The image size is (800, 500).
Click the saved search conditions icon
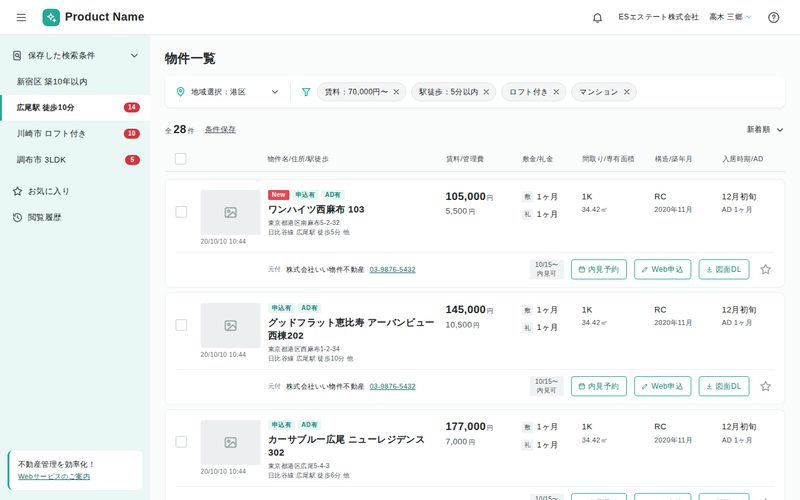tap(17, 56)
